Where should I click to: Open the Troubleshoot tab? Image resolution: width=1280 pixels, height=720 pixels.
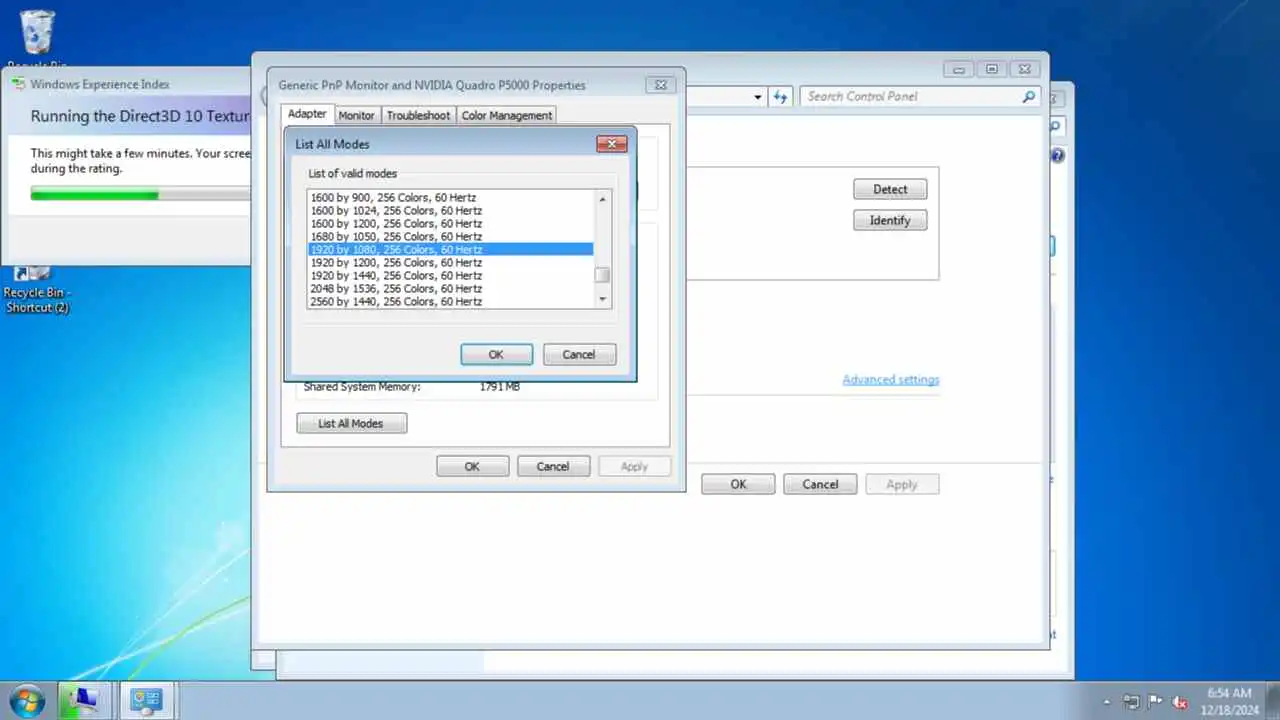tap(418, 115)
